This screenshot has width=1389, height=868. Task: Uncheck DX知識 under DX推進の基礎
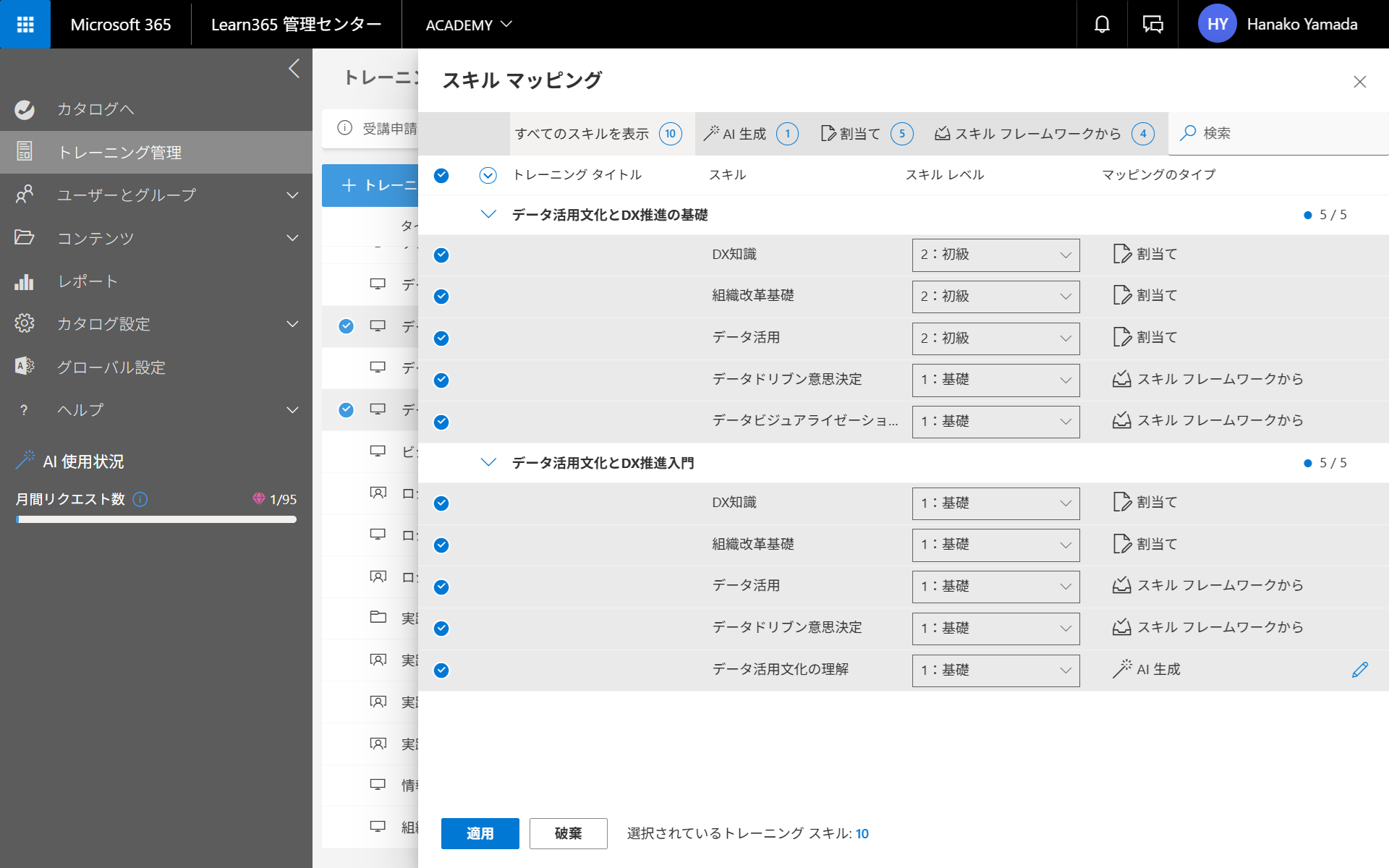[x=441, y=255]
